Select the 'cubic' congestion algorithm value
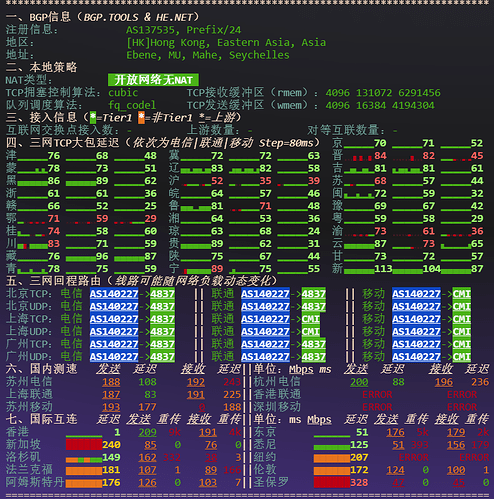The width and height of the screenshot is (494, 499). pyautogui.click(x=123, y=93)
